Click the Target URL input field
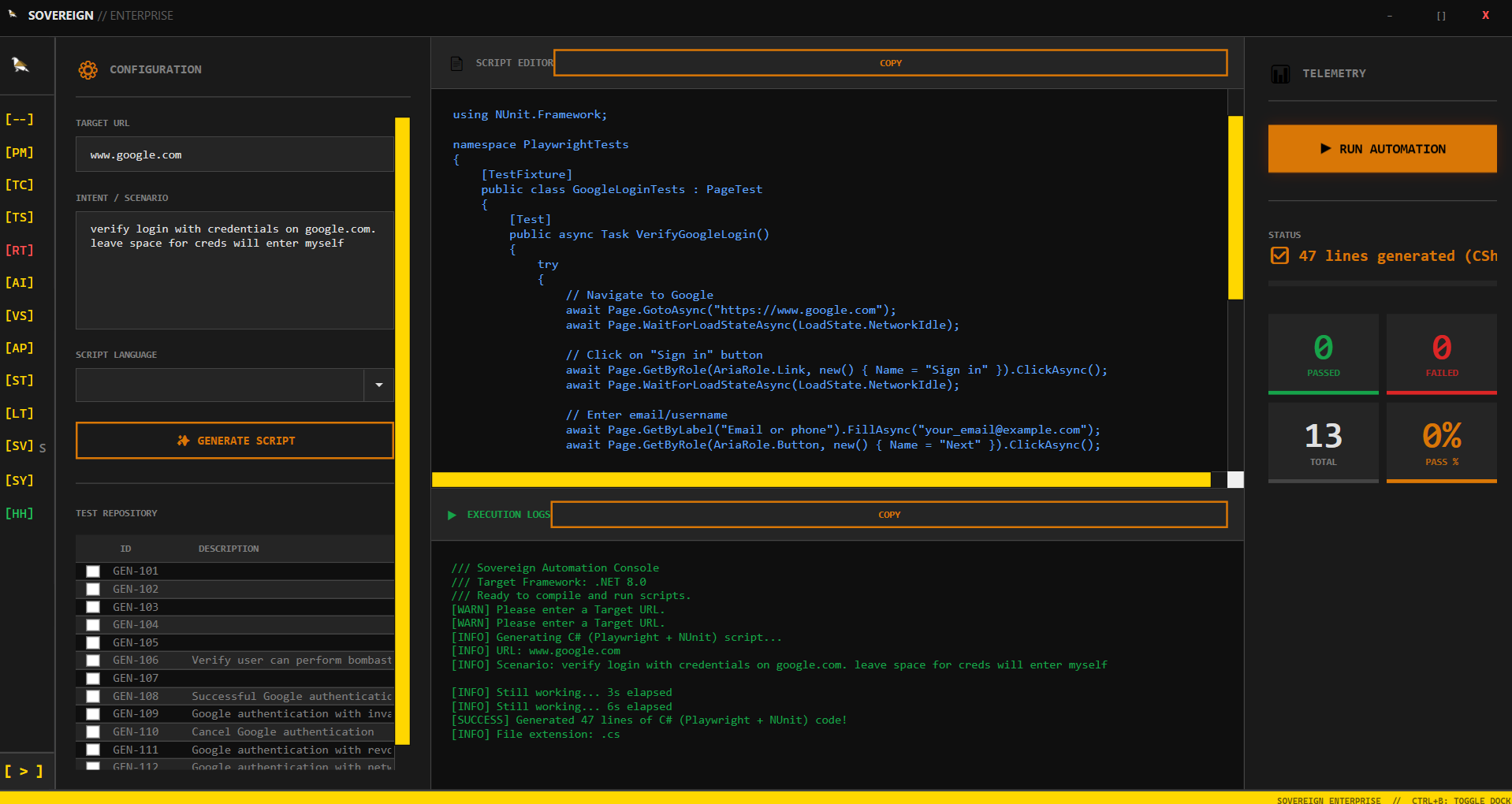Image resolution: width=1512 pixels, height=804 pixels. coord(235,154)
